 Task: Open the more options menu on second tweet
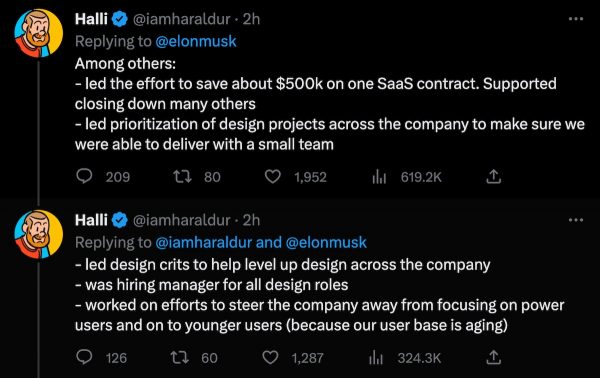click(x=576, y=220)
